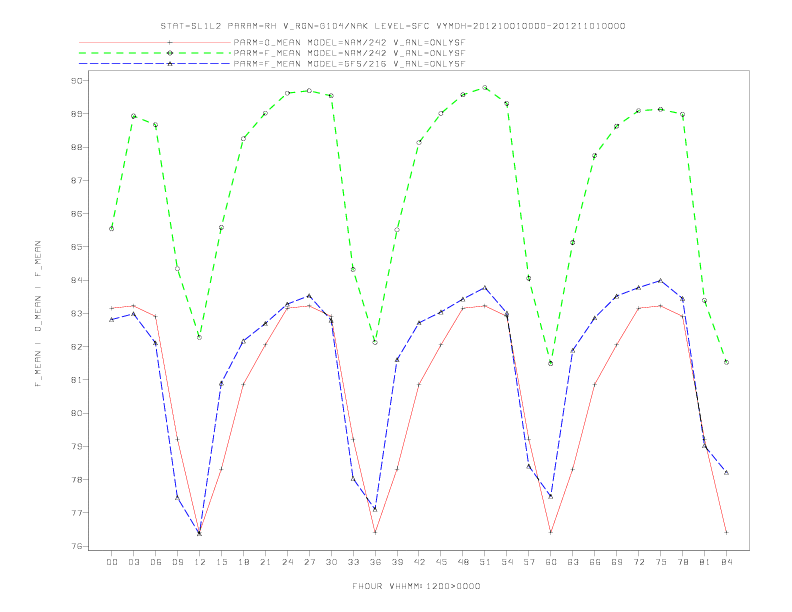
Task: Click x-axis forecast hour label 75
Action: point(661,562)
